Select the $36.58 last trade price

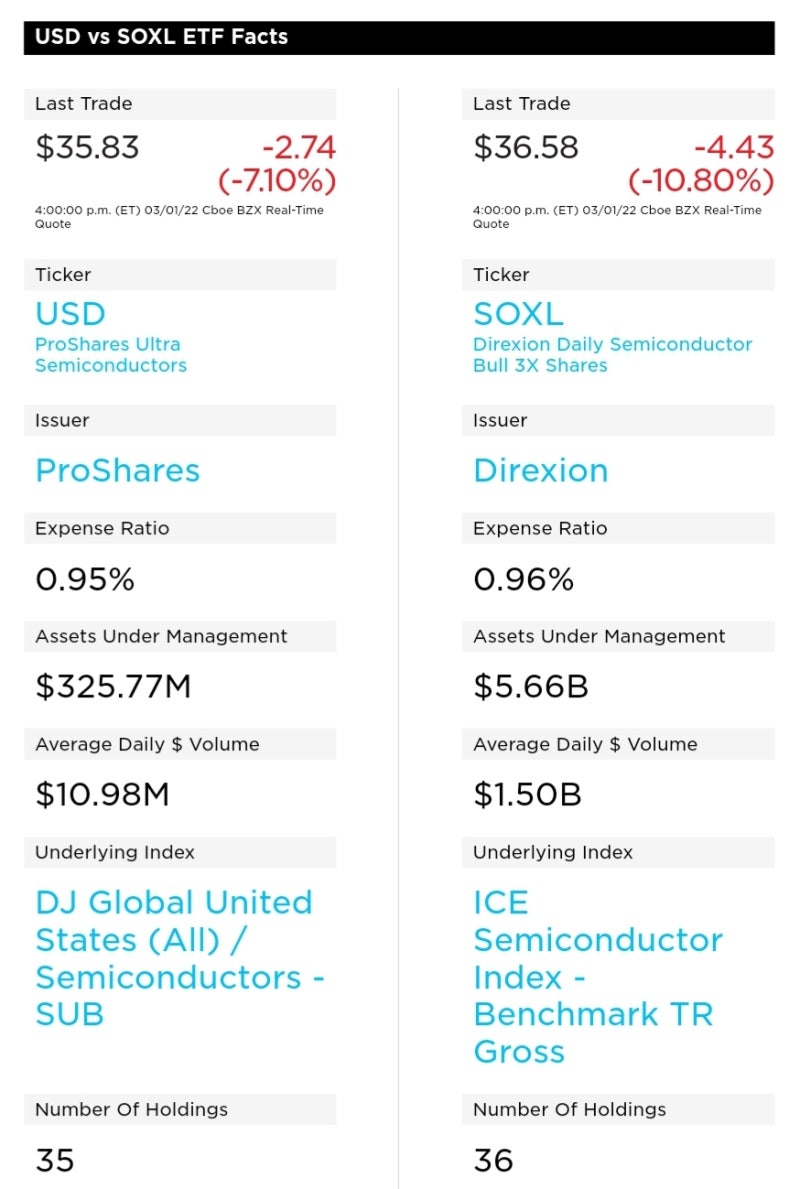[525, 148]
